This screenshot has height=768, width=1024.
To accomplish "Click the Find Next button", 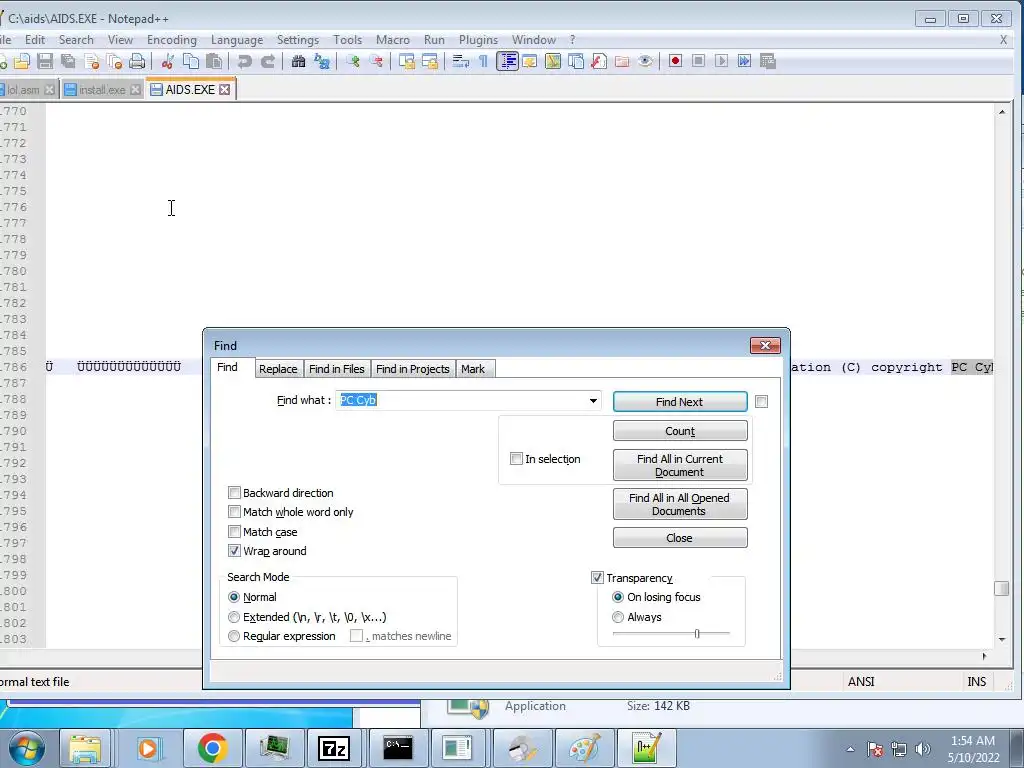I will [x=680, y=402].
